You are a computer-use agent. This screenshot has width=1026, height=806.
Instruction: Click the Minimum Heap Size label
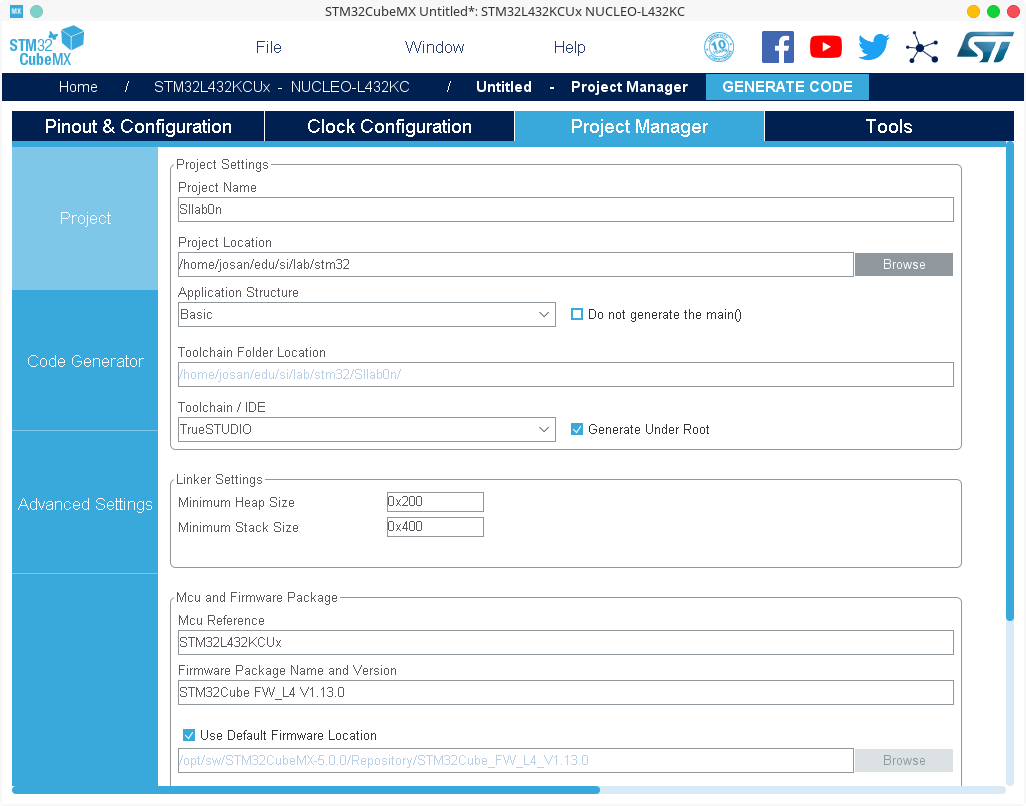click(x=236, y=502)
